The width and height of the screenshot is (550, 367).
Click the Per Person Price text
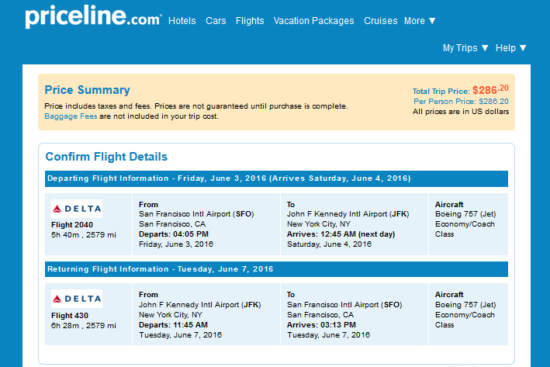(461, 101)
